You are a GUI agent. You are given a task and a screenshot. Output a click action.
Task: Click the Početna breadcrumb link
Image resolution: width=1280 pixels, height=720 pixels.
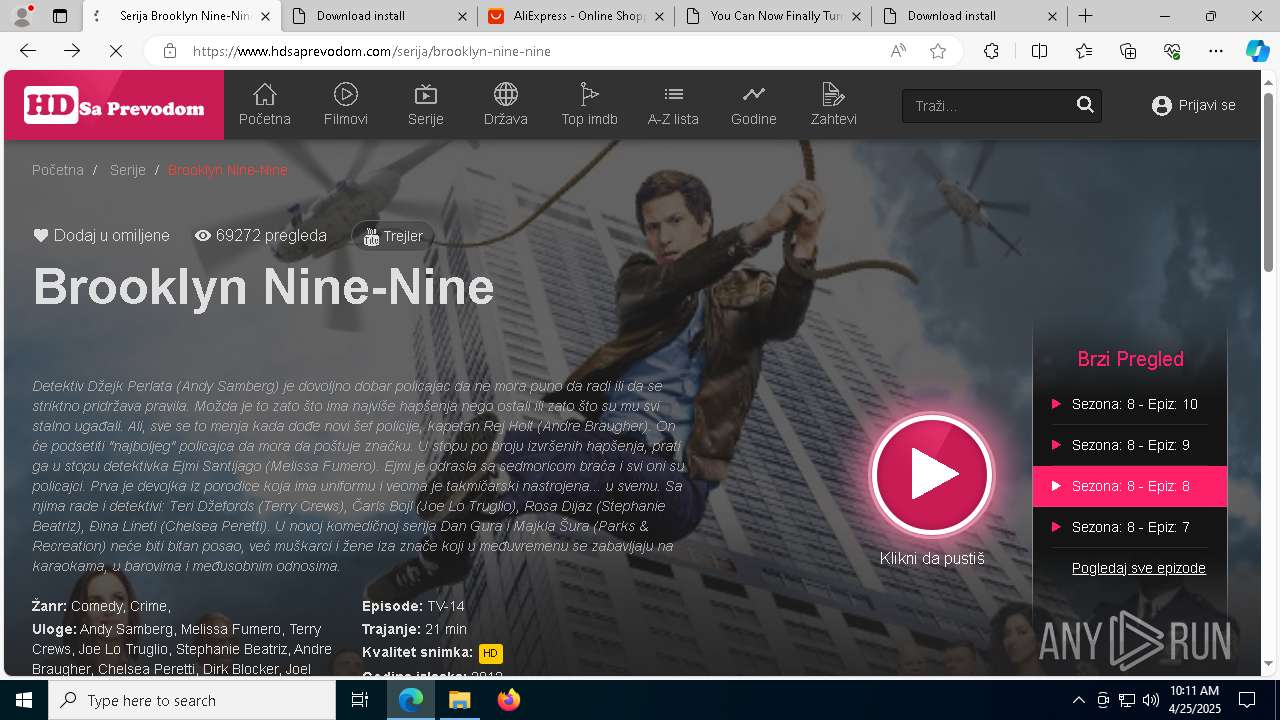point(58,170)
